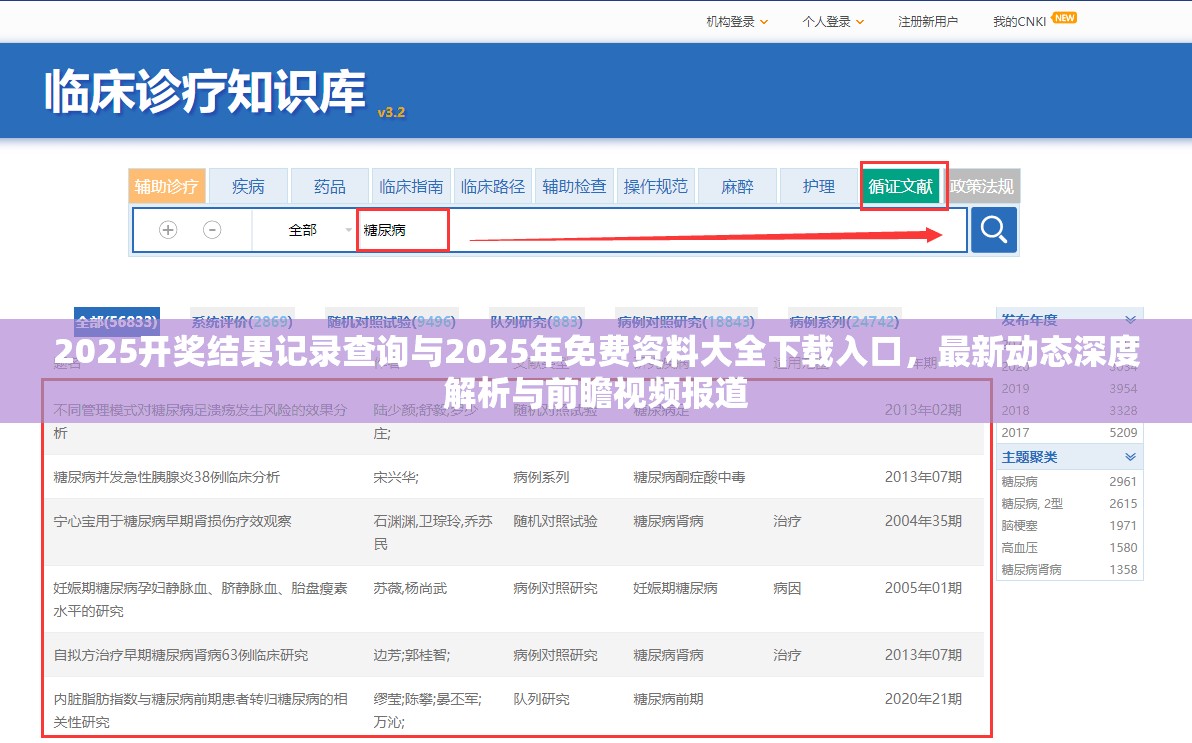
Task: Switch to 临床路径 tab
Action: pos(493,186)
